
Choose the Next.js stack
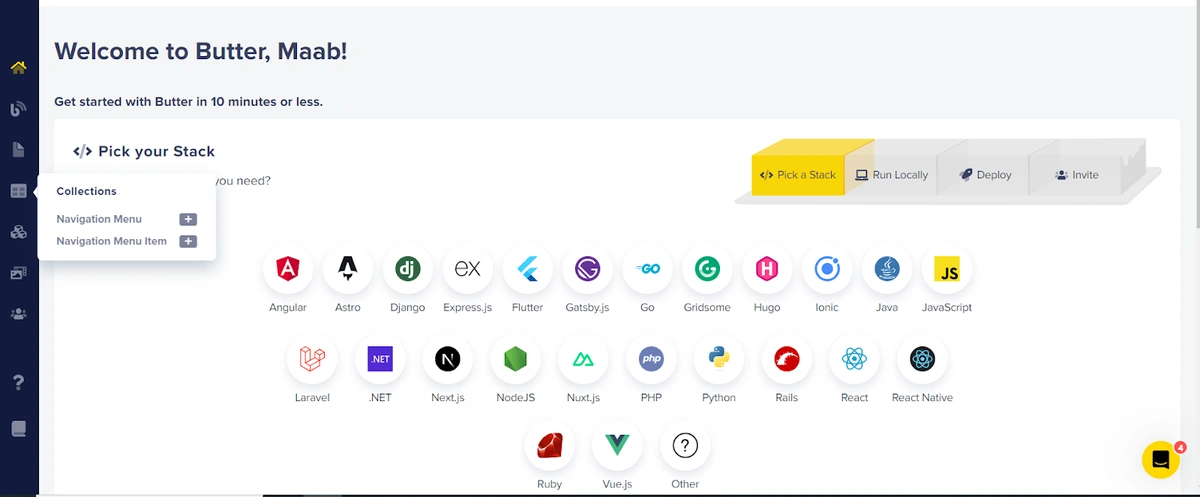pos(448,359)
